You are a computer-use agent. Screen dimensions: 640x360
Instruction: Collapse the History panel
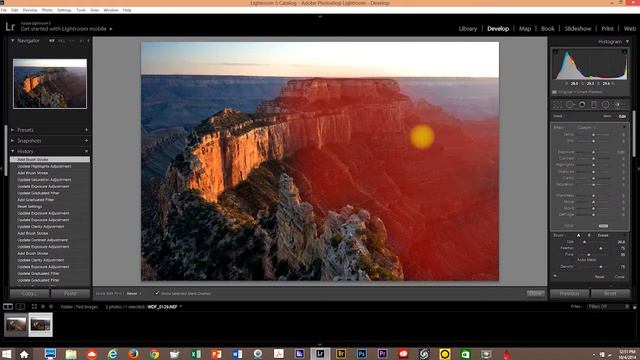coord(13,151)
